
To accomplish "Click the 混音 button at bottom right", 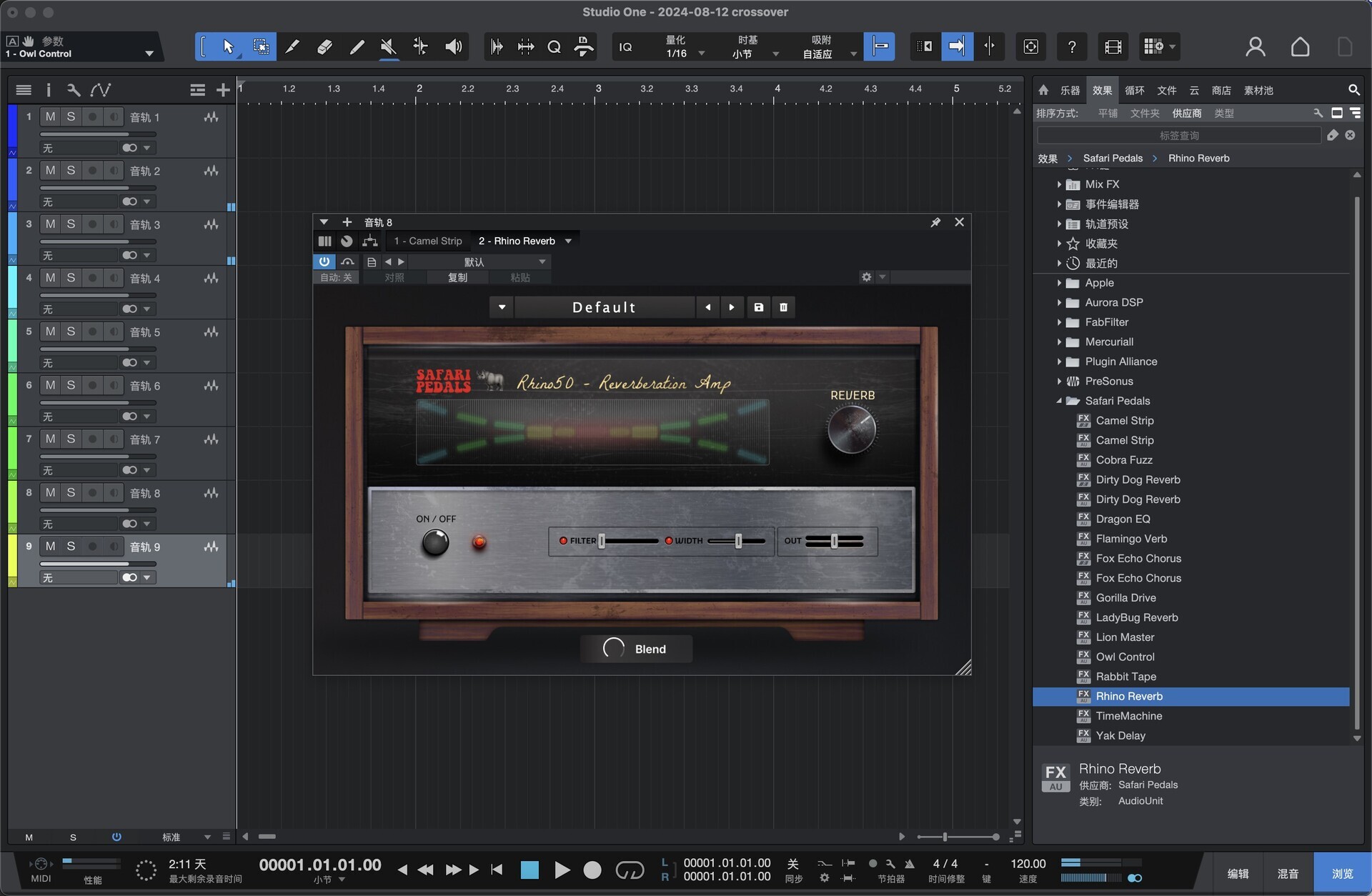I will pos(1288,874).
